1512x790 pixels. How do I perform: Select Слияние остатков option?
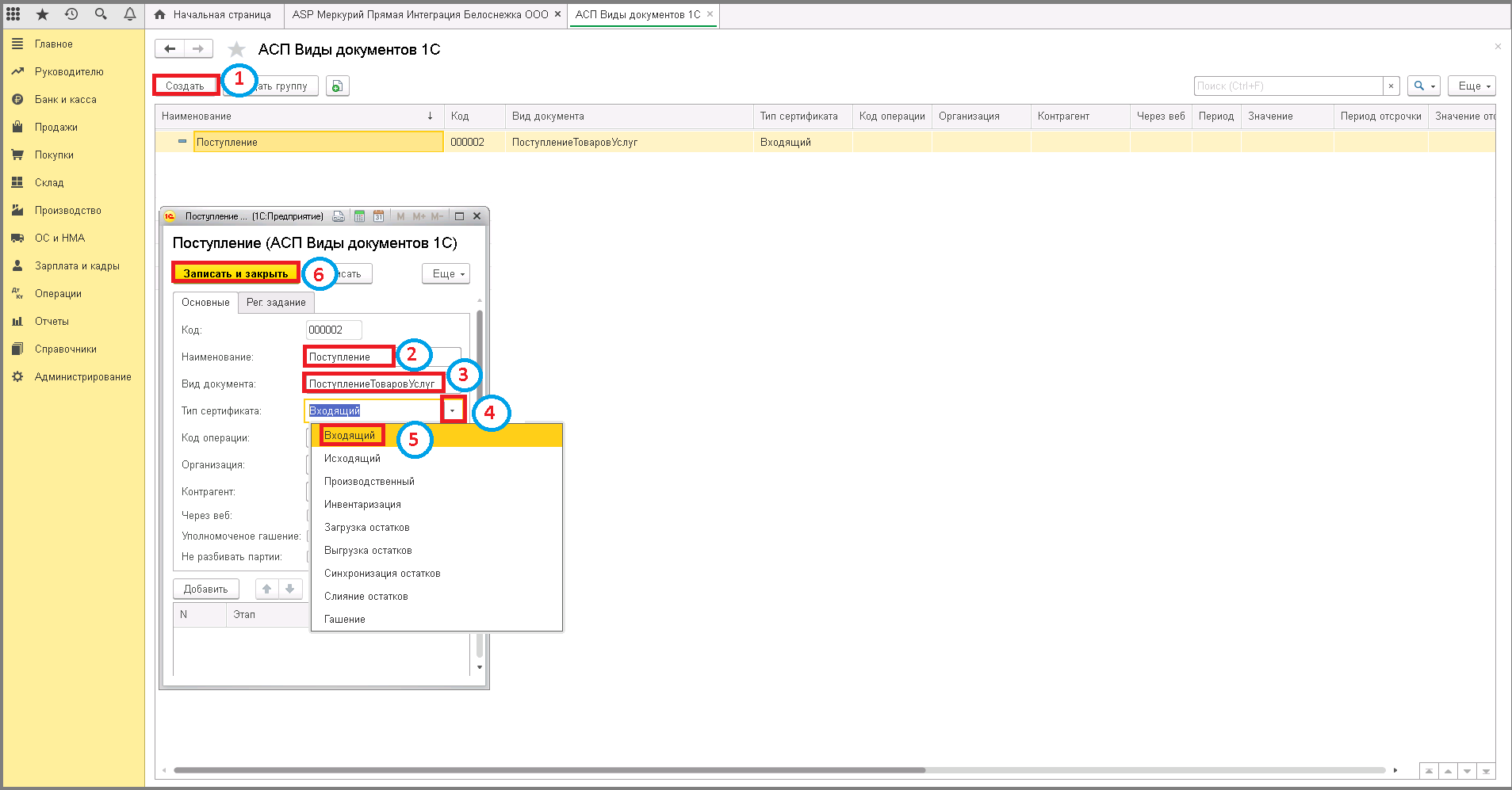coord(437,597)
